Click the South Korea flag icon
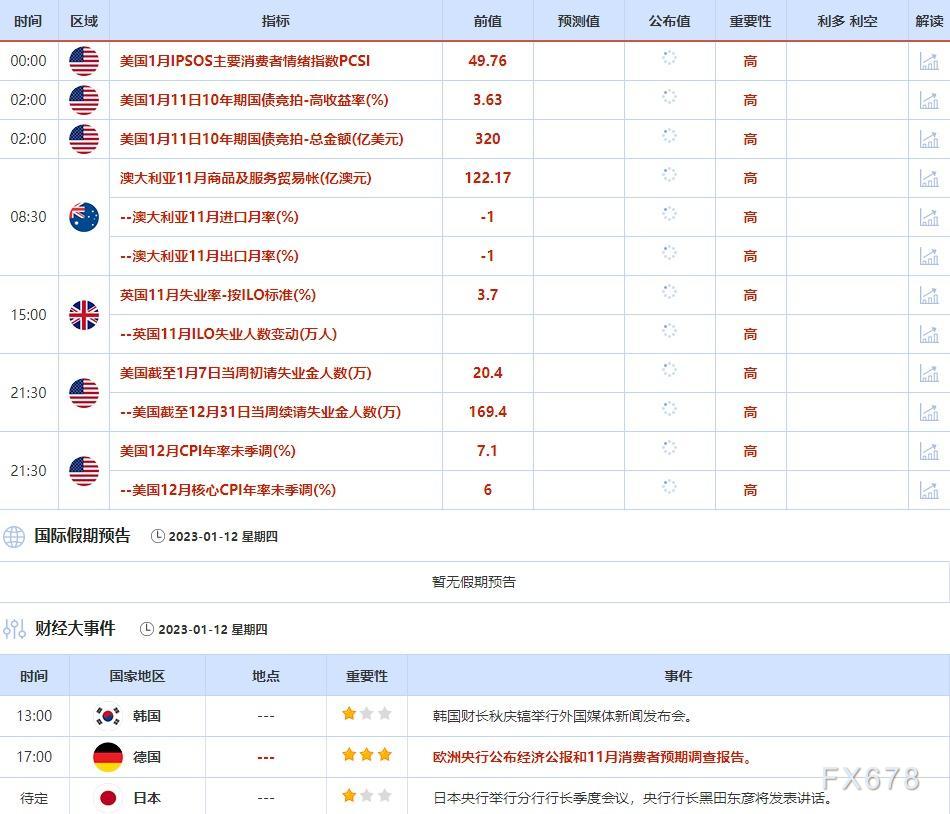 [x=108, y=716]
